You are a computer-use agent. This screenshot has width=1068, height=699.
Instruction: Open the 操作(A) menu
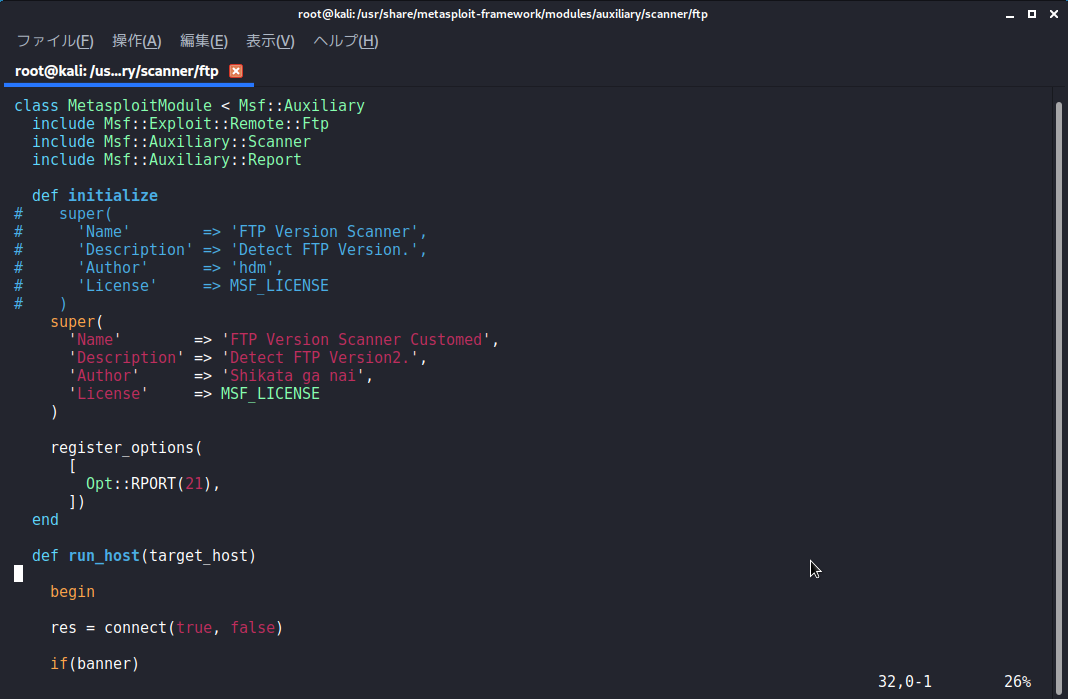pyautogui.click(x=137, y=41)
